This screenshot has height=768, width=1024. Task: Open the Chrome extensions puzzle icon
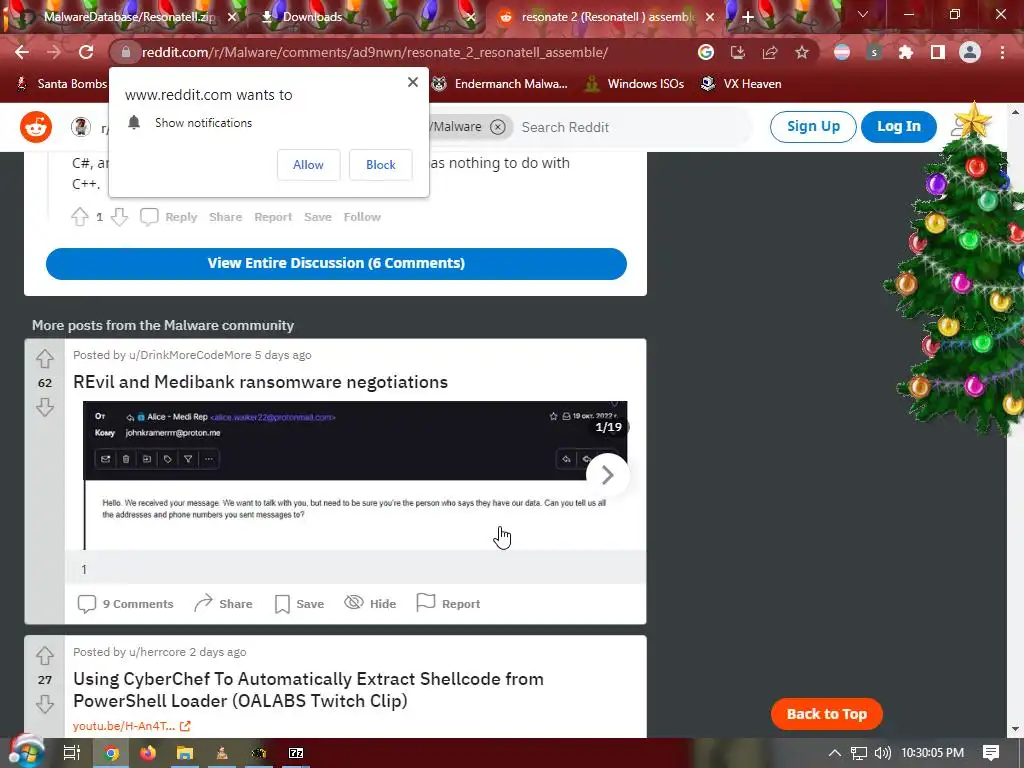click(906, 52)
